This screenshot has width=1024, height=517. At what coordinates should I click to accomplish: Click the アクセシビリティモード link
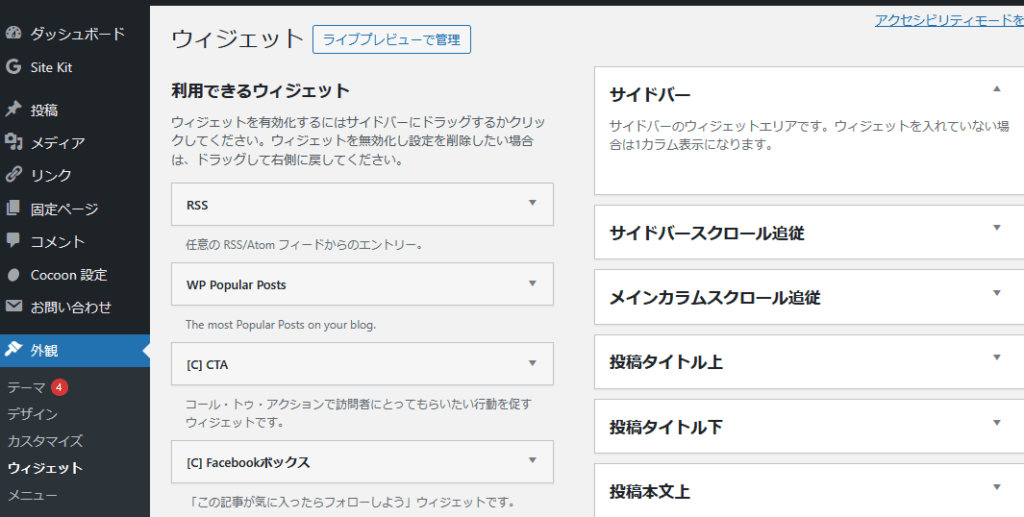948,20
